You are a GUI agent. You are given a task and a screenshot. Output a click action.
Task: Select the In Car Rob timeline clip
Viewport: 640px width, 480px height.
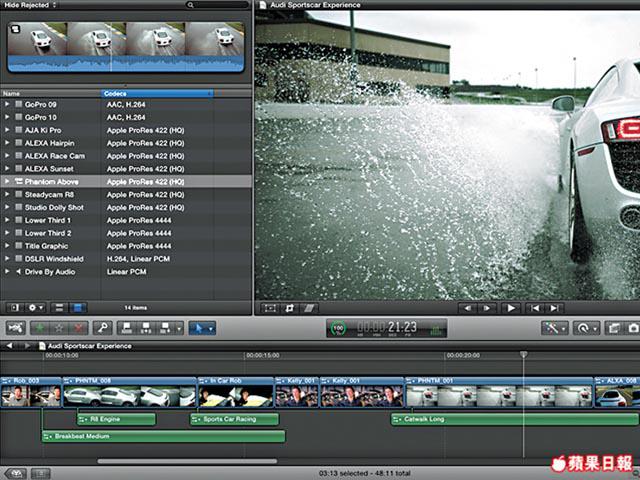(x=236, y=392)
